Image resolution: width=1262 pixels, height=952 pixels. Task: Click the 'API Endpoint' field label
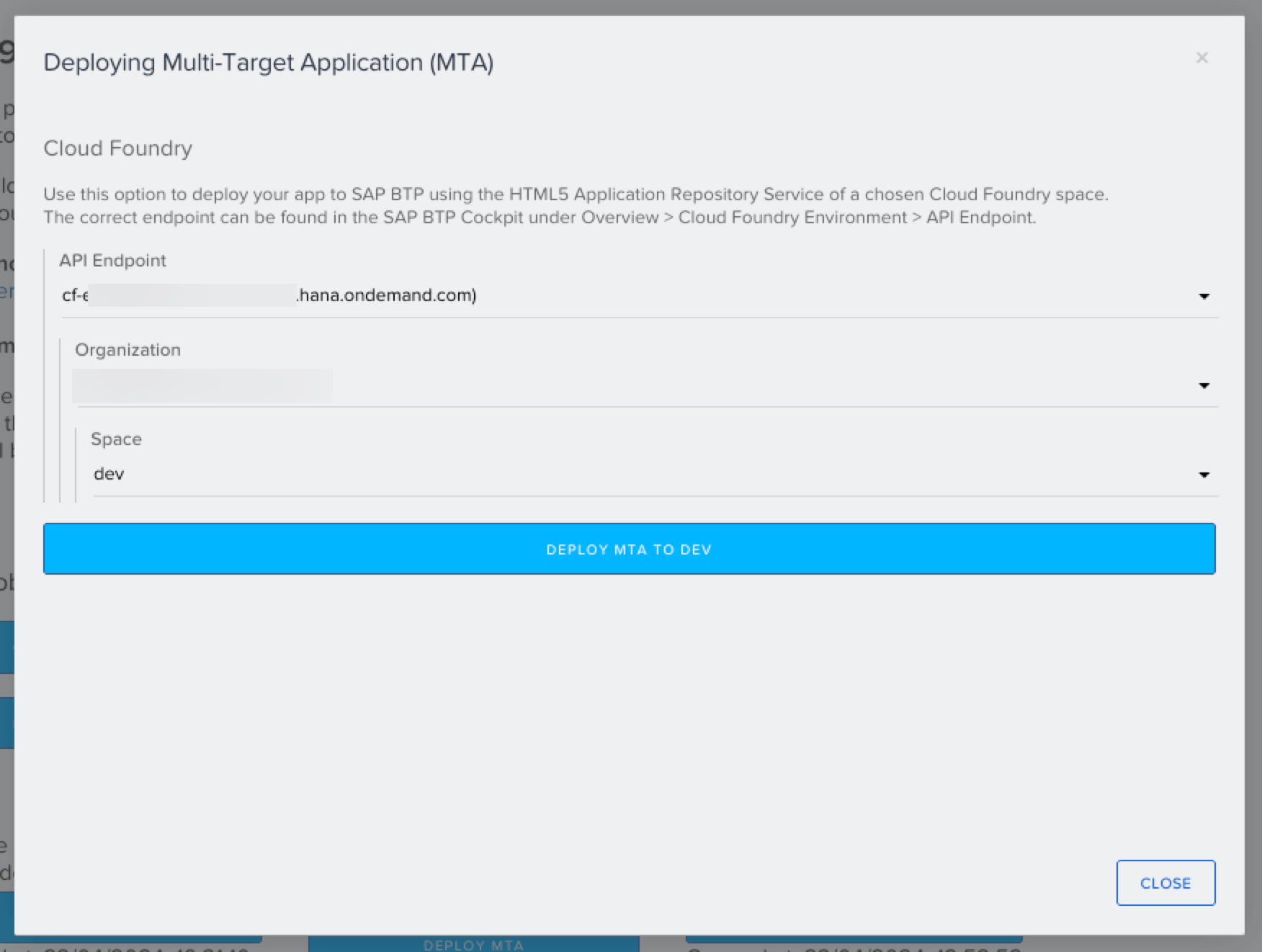click(x=112, y=261)
